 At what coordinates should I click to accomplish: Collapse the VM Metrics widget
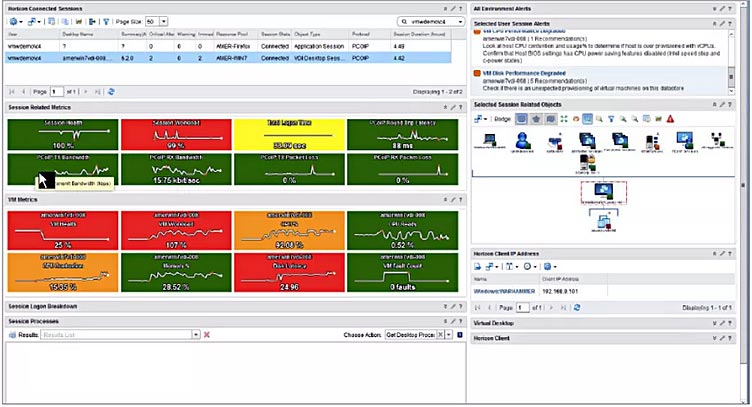coord(445,199)
